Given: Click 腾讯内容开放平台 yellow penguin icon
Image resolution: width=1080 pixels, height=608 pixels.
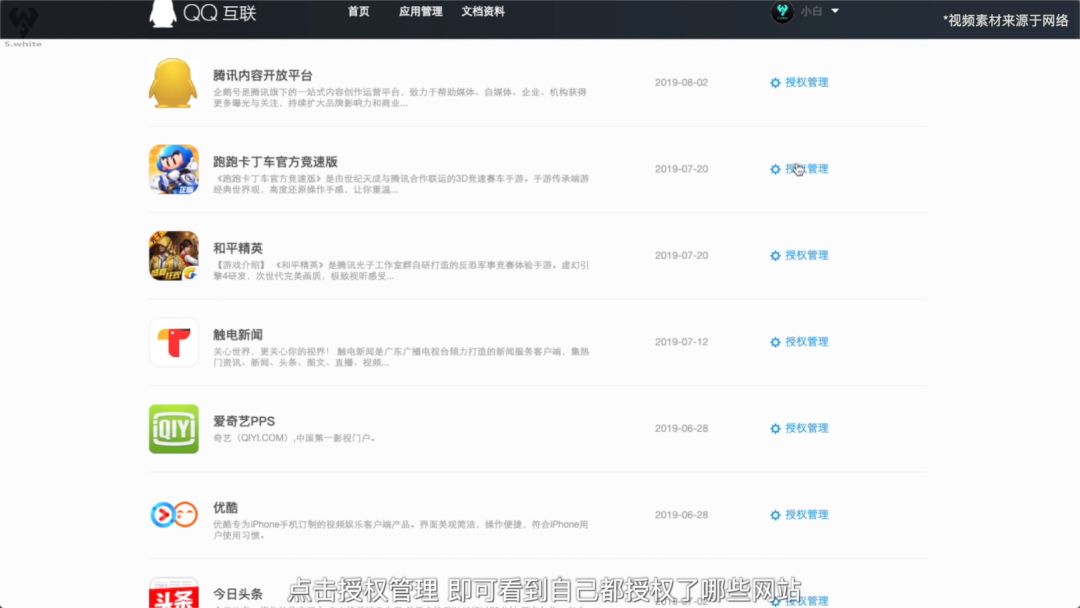Looking at the screenshot, I should pos(173,83).
